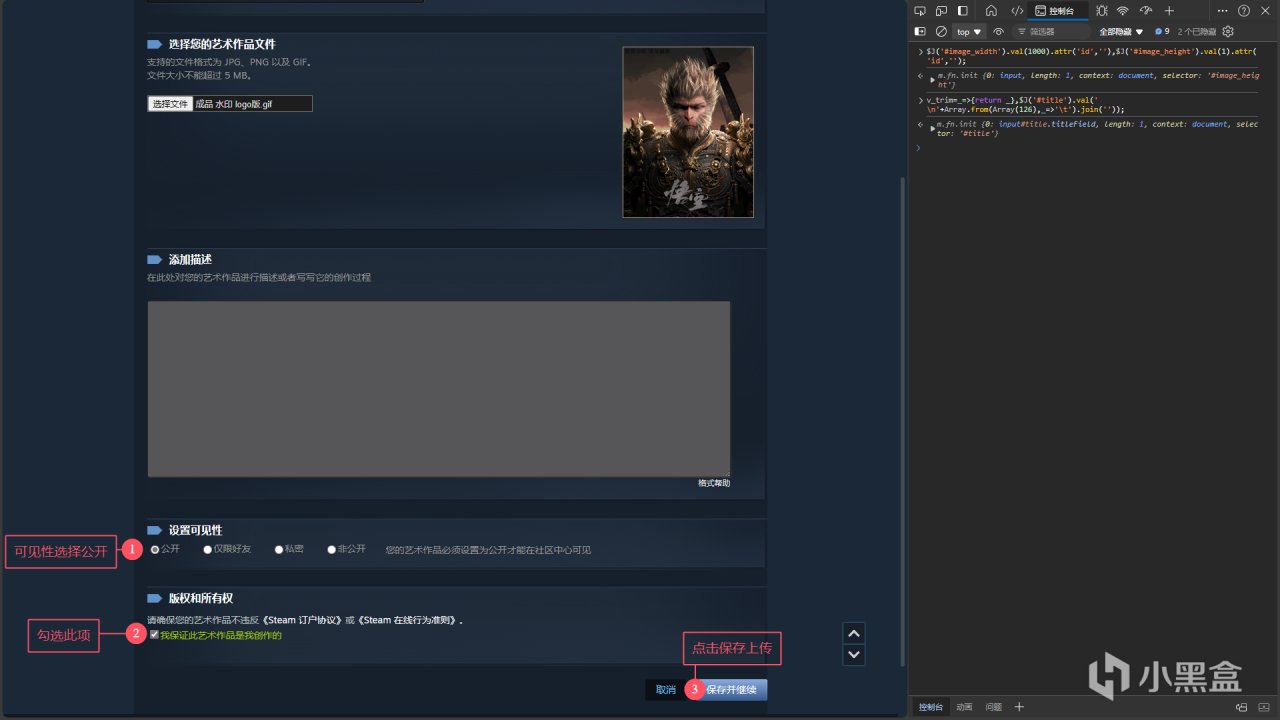Image resolution: width=1280 pixels, height=720 pixels.
Task: Click the page scroll-down arrow button
Action: coord(854,655)
